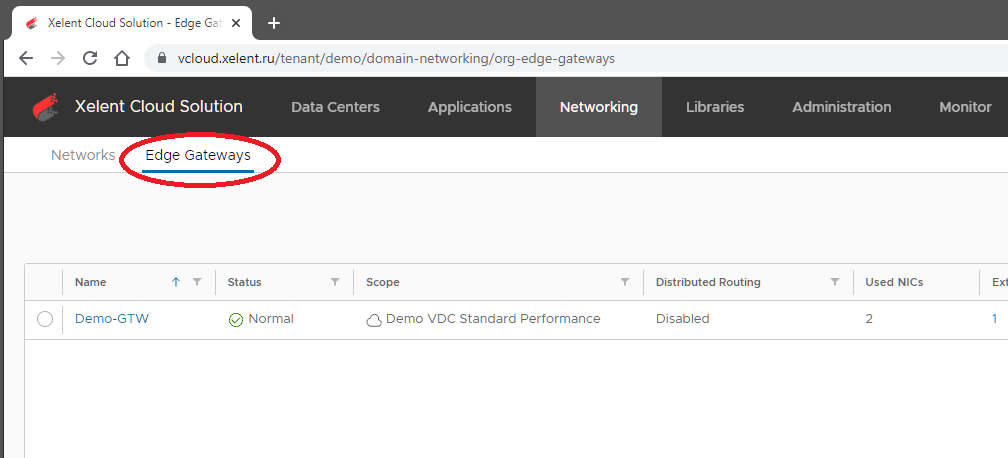Image resolution: width=1008 pixels, height=458 pixels.
Task: Select the Xelent Cloud Solution browser tab
Action: click(x=133, y=23)
